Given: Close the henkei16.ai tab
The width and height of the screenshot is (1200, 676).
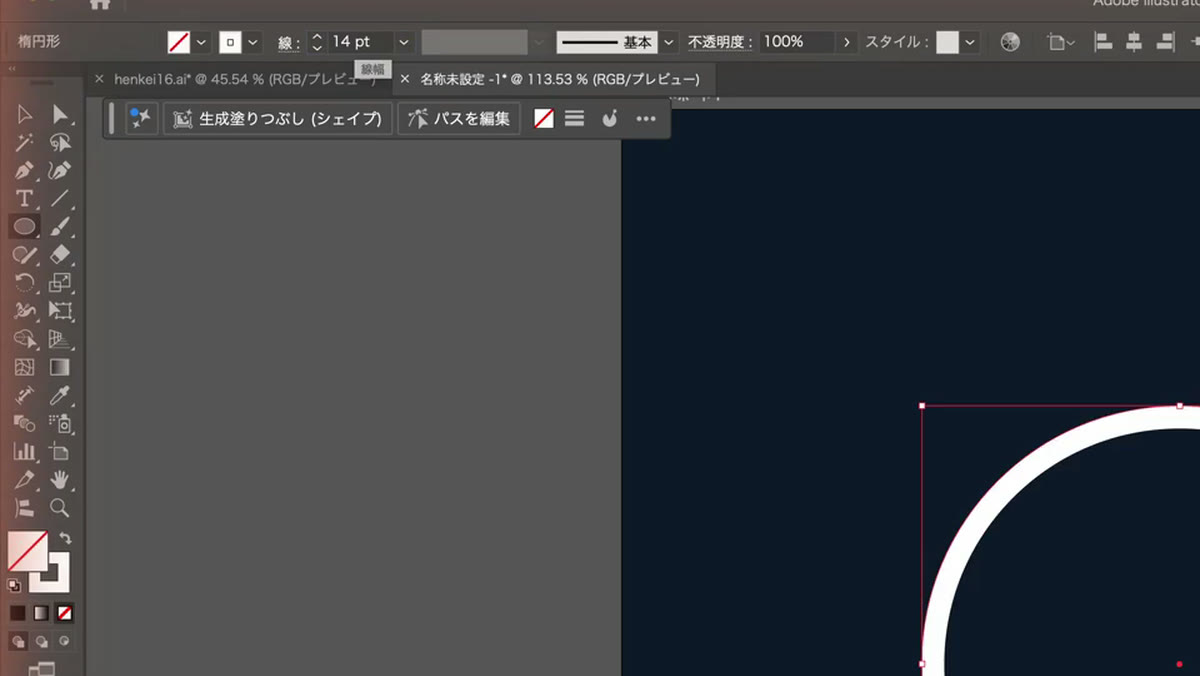Looking at the screenshot, I should coord(99,79).
